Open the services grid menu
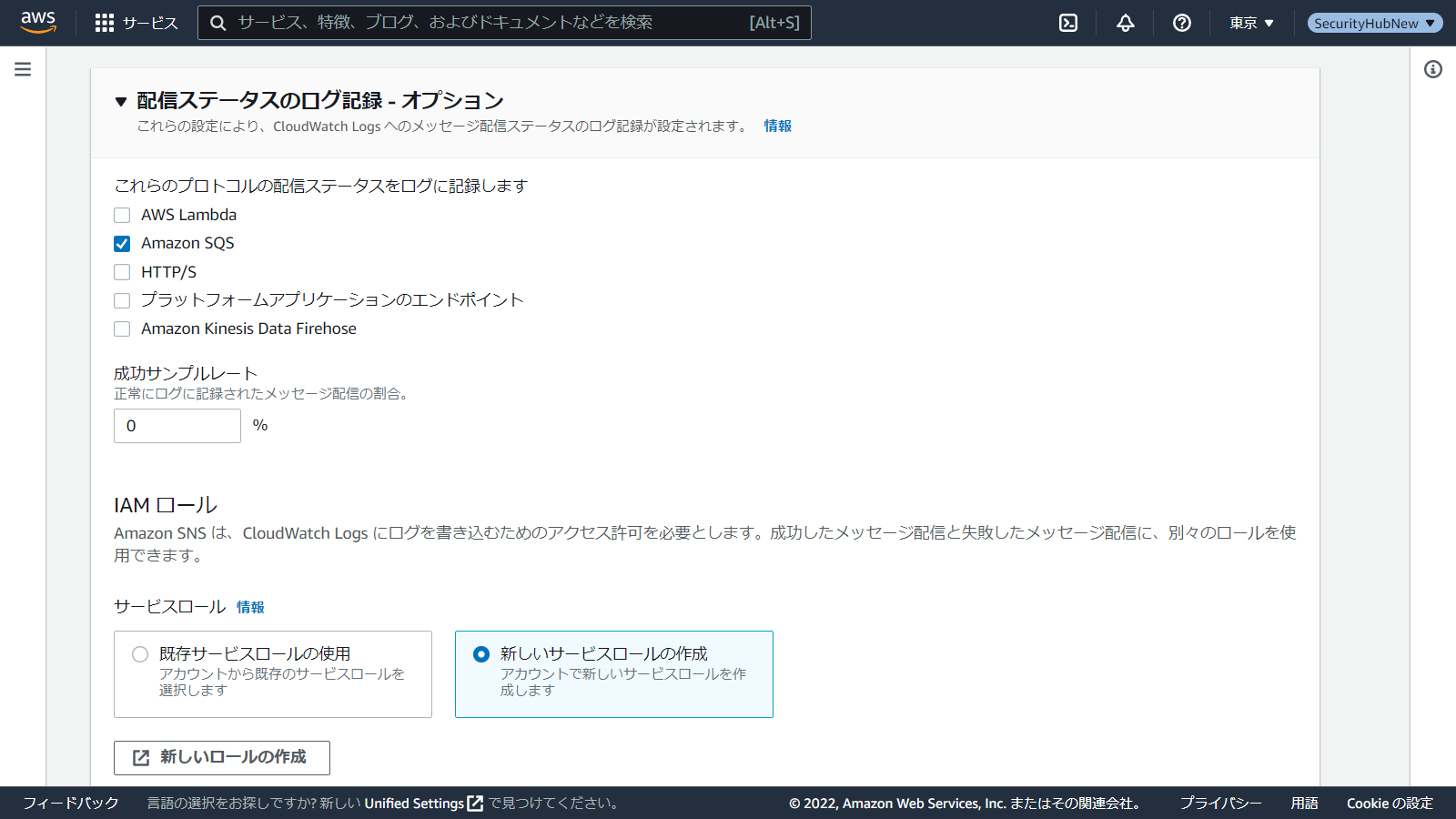 click(105, 23)
